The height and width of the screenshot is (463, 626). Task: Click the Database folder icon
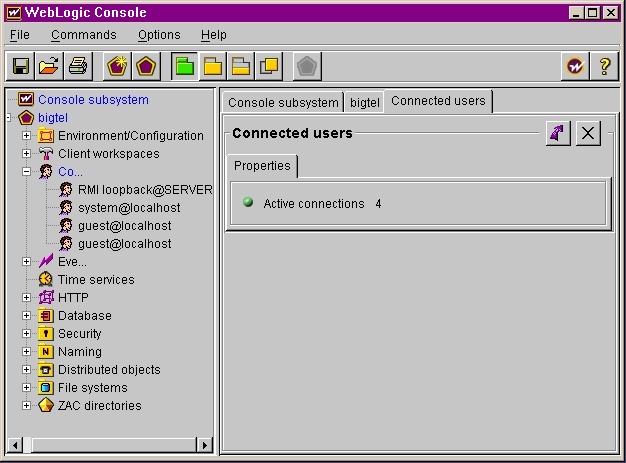pos(46,315)
